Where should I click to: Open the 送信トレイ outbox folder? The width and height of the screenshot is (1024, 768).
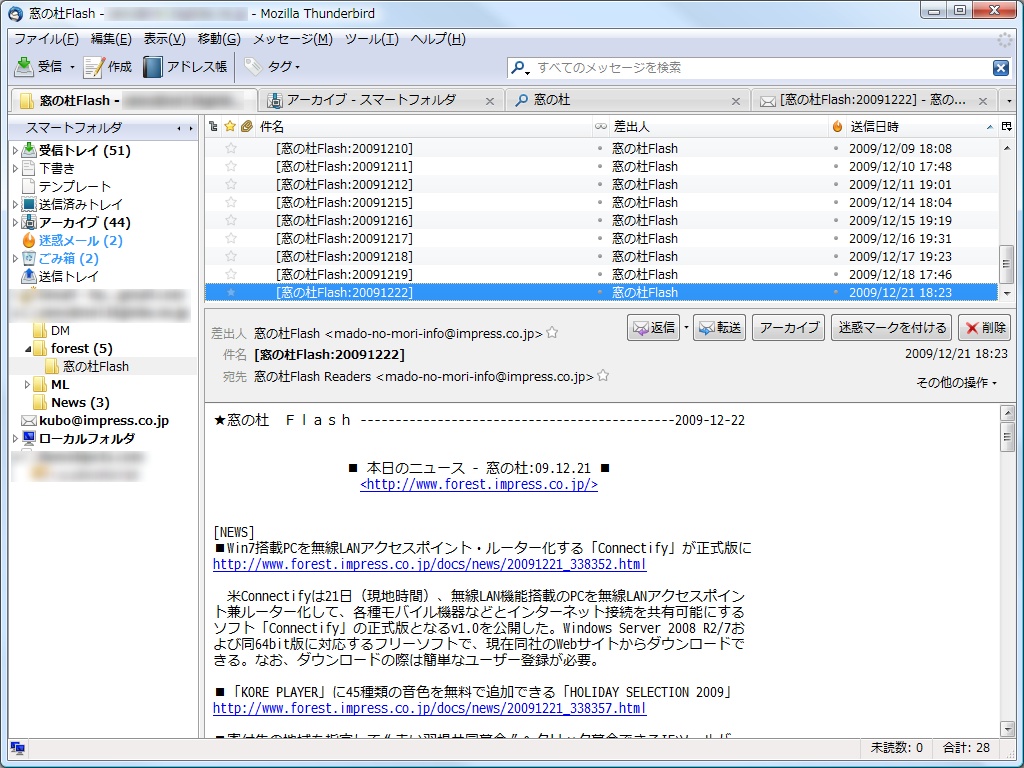point(60,276)
